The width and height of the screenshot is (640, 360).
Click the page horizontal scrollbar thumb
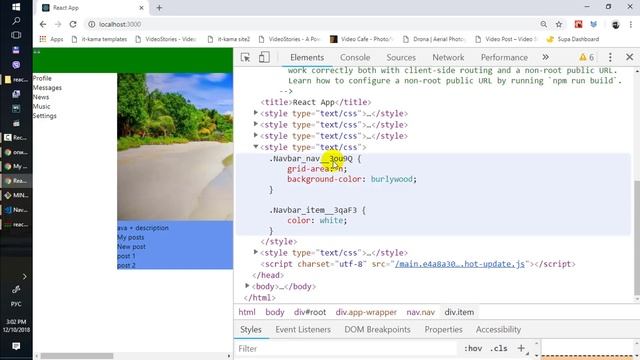(x=76, y=356)
